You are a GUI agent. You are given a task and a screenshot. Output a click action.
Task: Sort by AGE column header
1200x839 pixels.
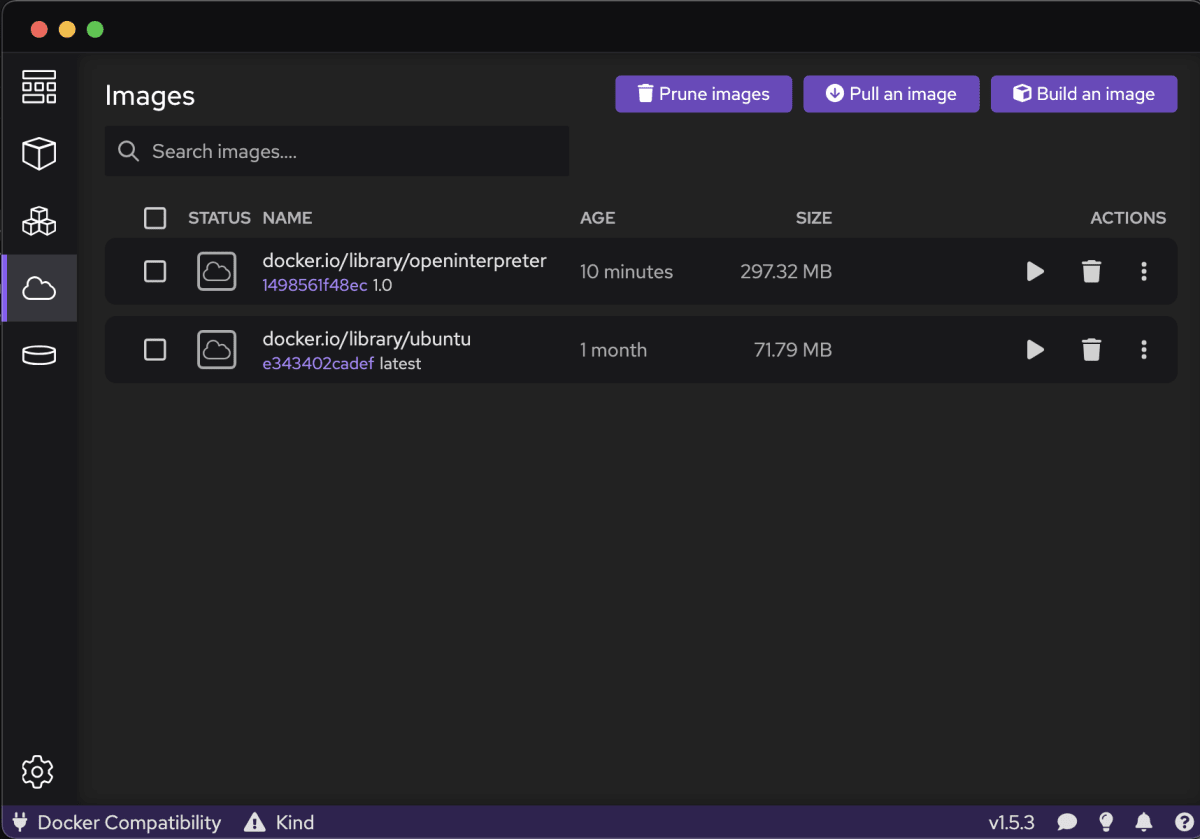[x=598, y=218]
